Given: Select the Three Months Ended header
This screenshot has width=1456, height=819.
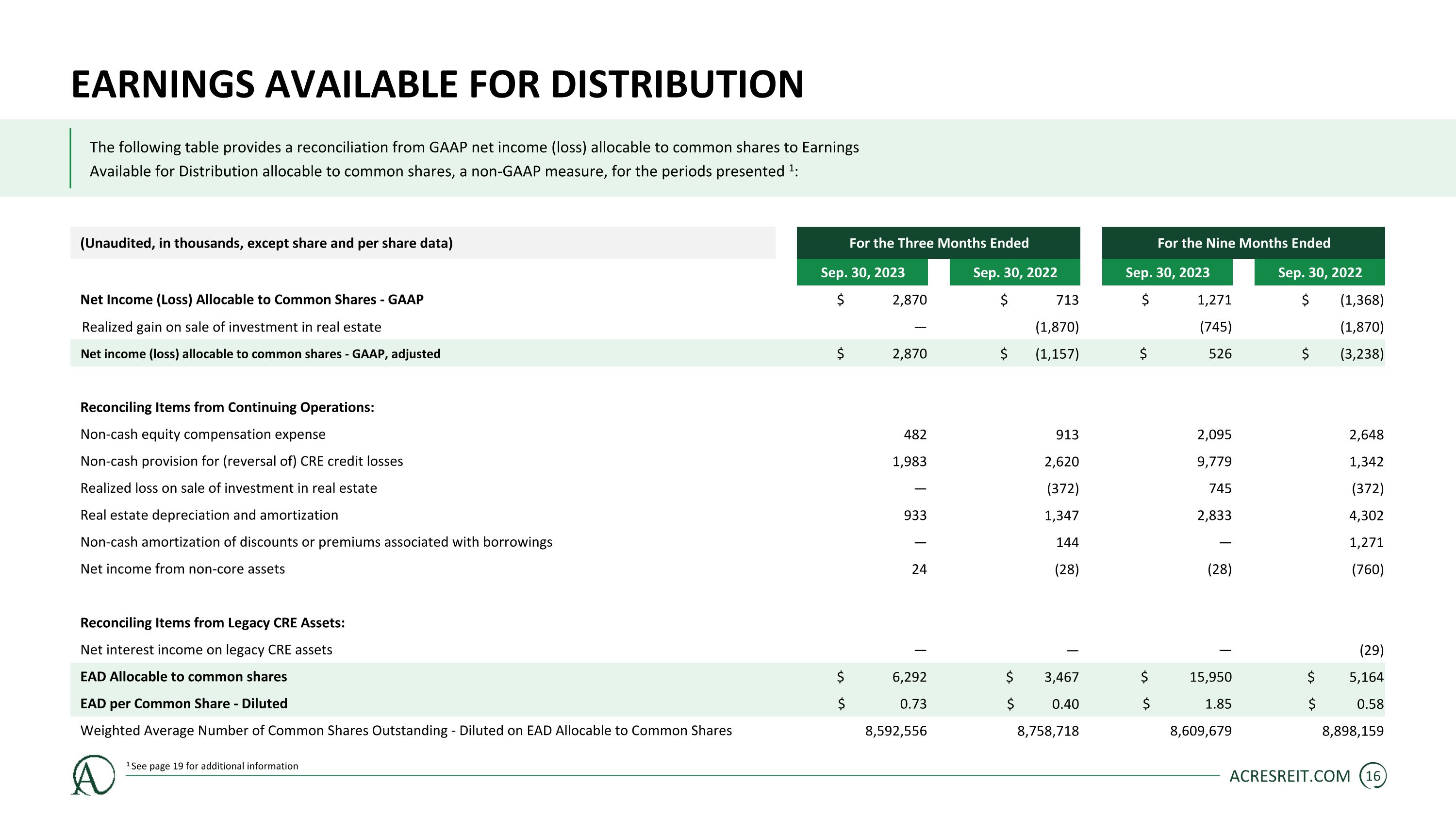Looking at the screenshot, I should pos(938,243).
